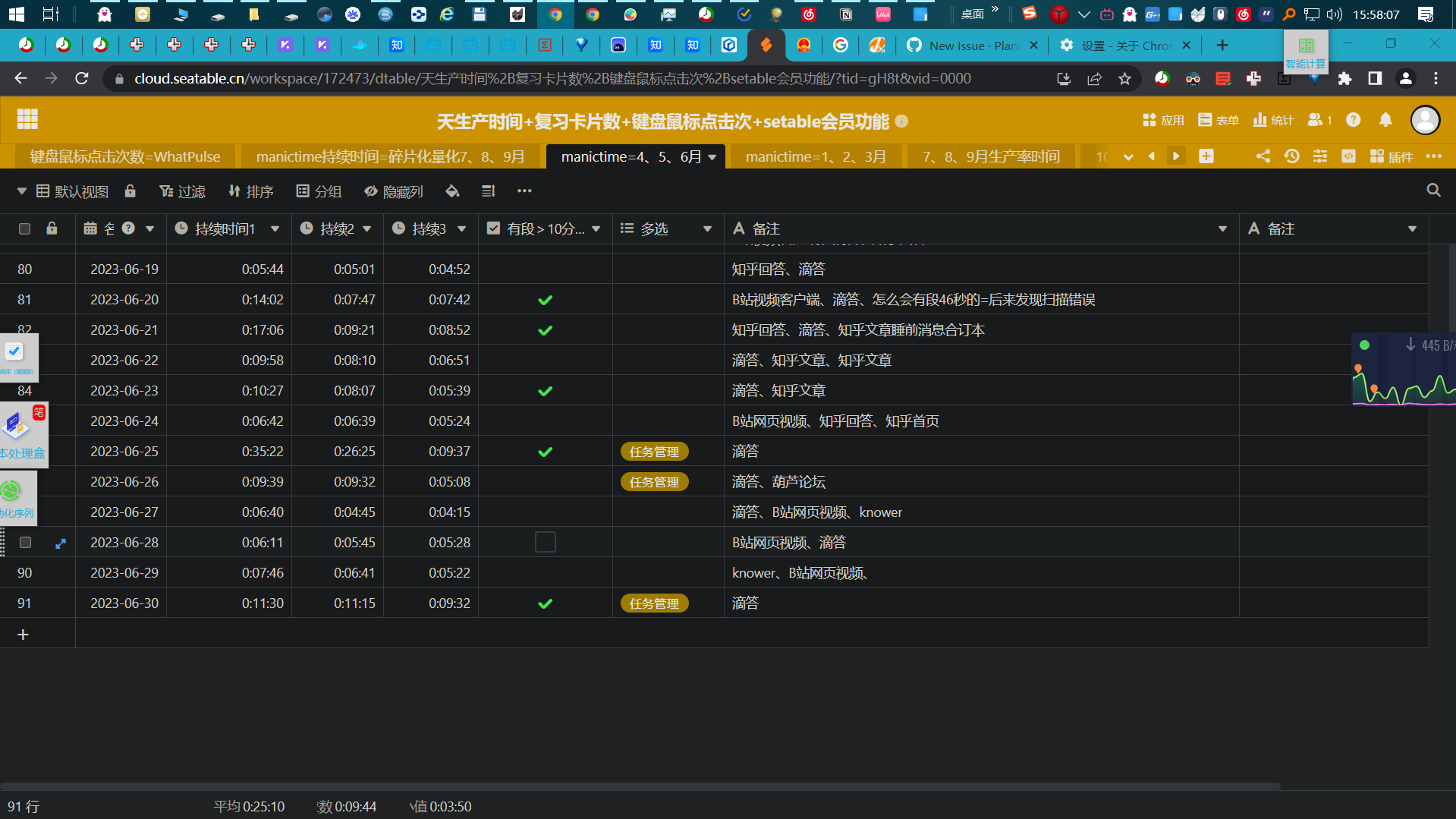Check the row checkbox on 2023-06-28
Image resolution: width=1456 pixels, height=819 pixels.
tap(25, 542)
